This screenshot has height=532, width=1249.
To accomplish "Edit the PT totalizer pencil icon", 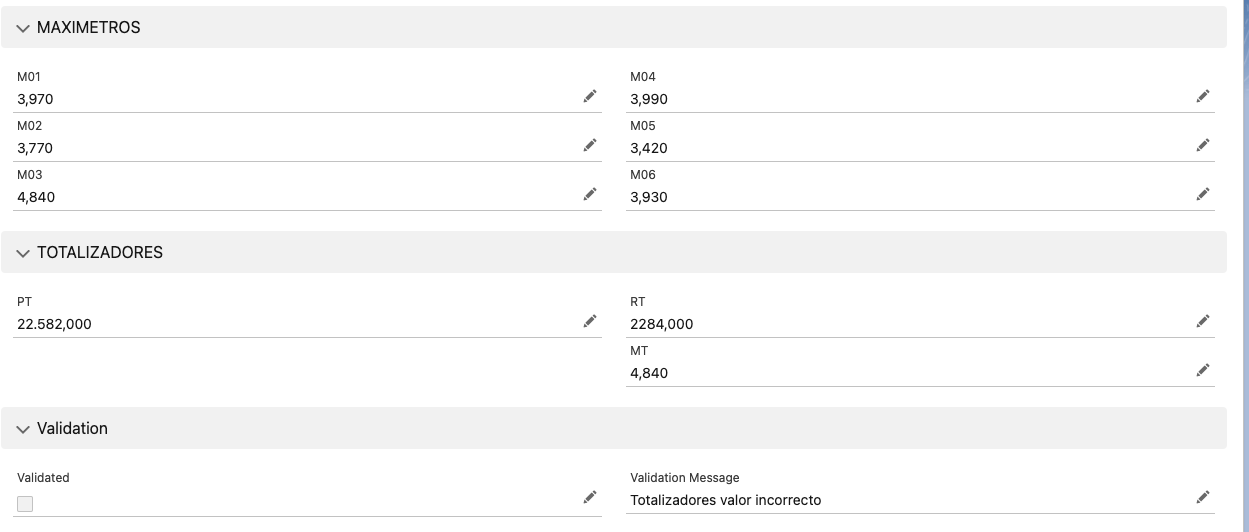I will pos(590,321).
